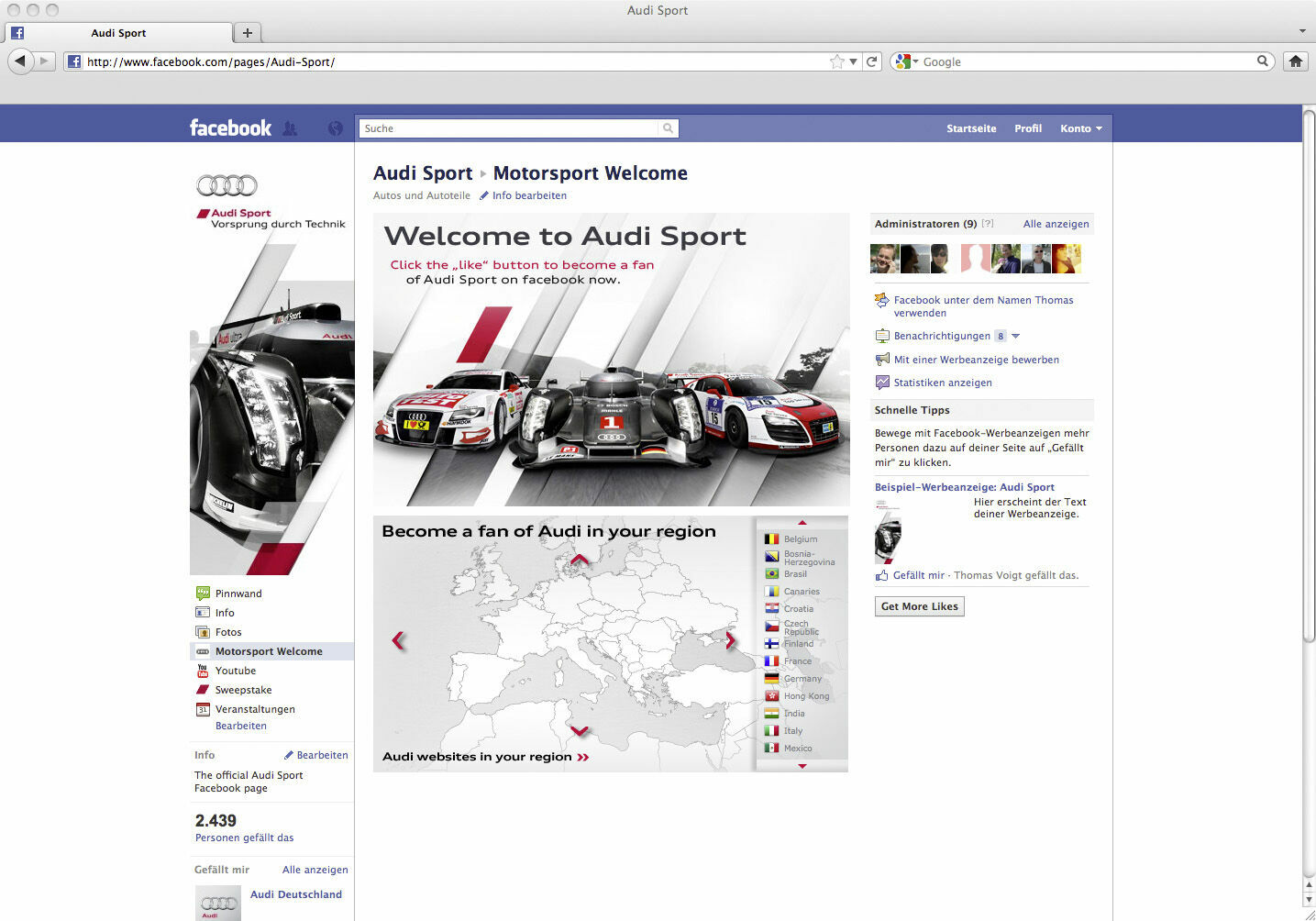
Task: Click Alle anzeigen next to Administratoren
Action: point(1056,224)
